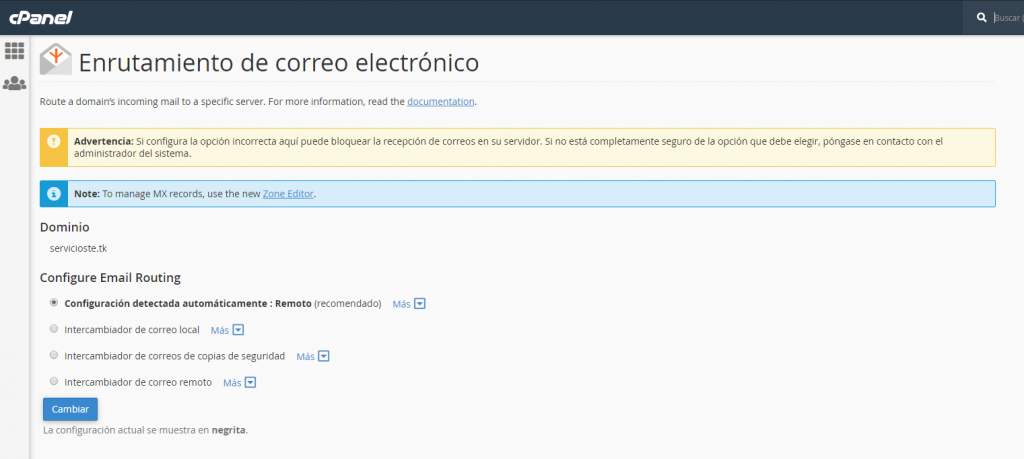This screenshot has height=459, width=1024.
Task: Select Intercambiador de correo remoto radio
Action: pyautogui.click(x=54, y=381)
